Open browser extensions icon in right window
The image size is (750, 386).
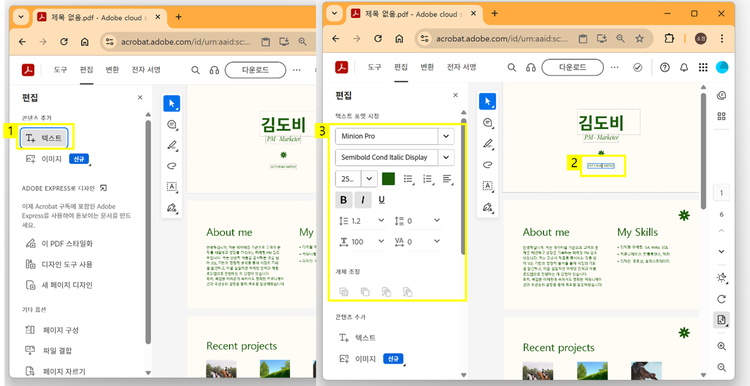670,39
